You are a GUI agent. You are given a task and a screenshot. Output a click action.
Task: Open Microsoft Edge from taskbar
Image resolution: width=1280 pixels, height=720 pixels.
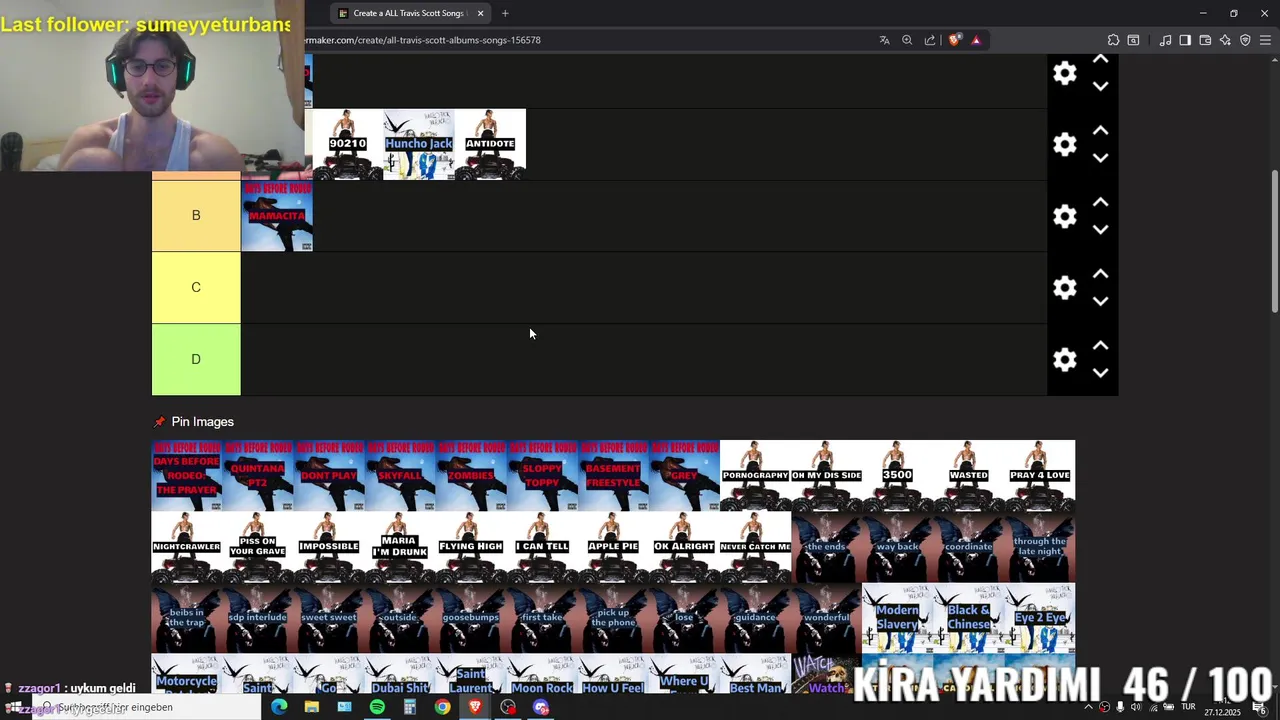[279, 707]
